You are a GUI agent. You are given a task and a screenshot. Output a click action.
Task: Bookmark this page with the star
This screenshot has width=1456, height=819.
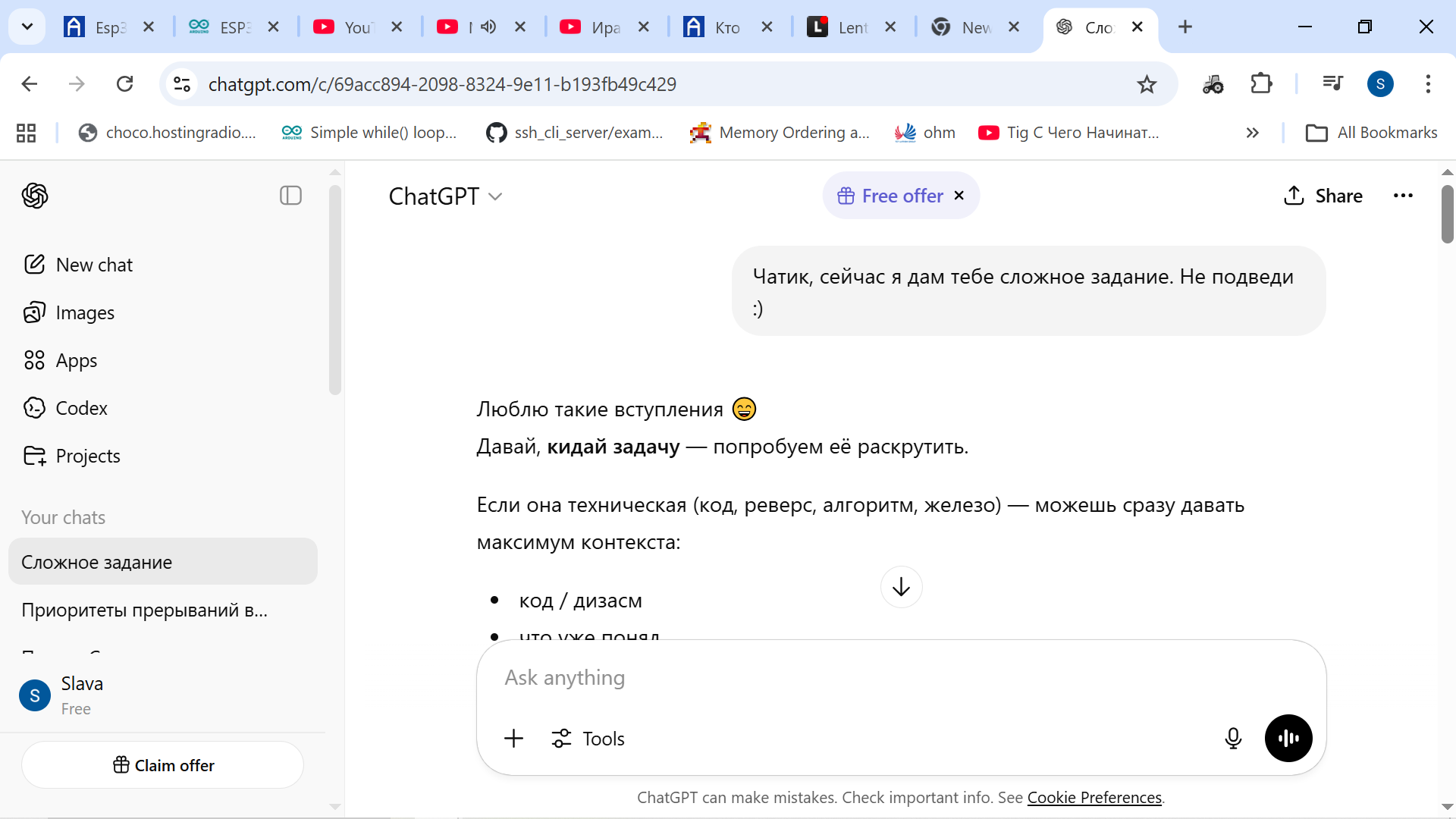1147,84
